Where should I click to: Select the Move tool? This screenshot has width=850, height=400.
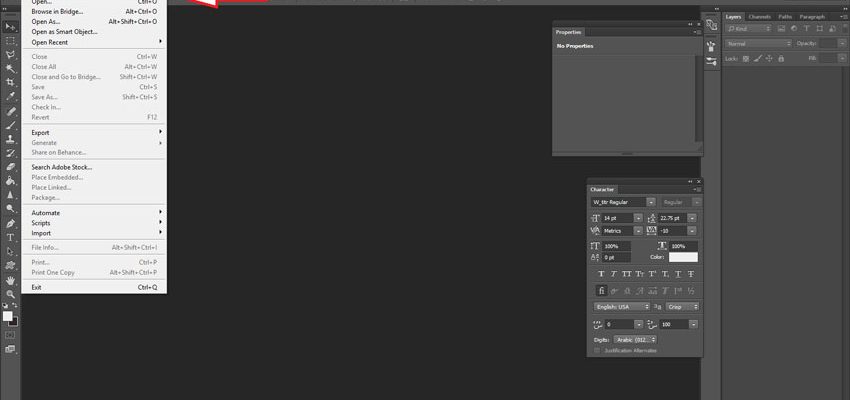pyautogui.click(x=10, y=27)
